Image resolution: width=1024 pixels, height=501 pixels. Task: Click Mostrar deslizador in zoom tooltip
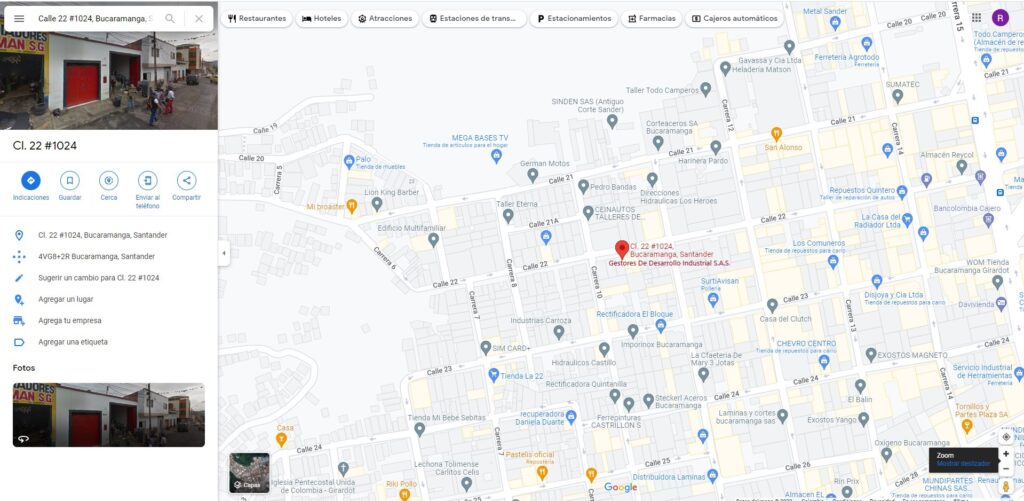click(x=963, y=464)
